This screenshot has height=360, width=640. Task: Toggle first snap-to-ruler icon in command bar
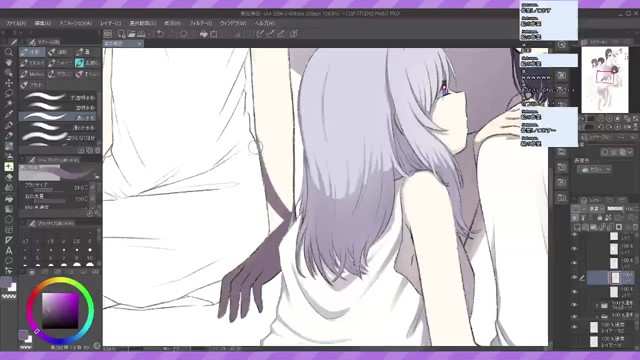(x=260, y=34)
